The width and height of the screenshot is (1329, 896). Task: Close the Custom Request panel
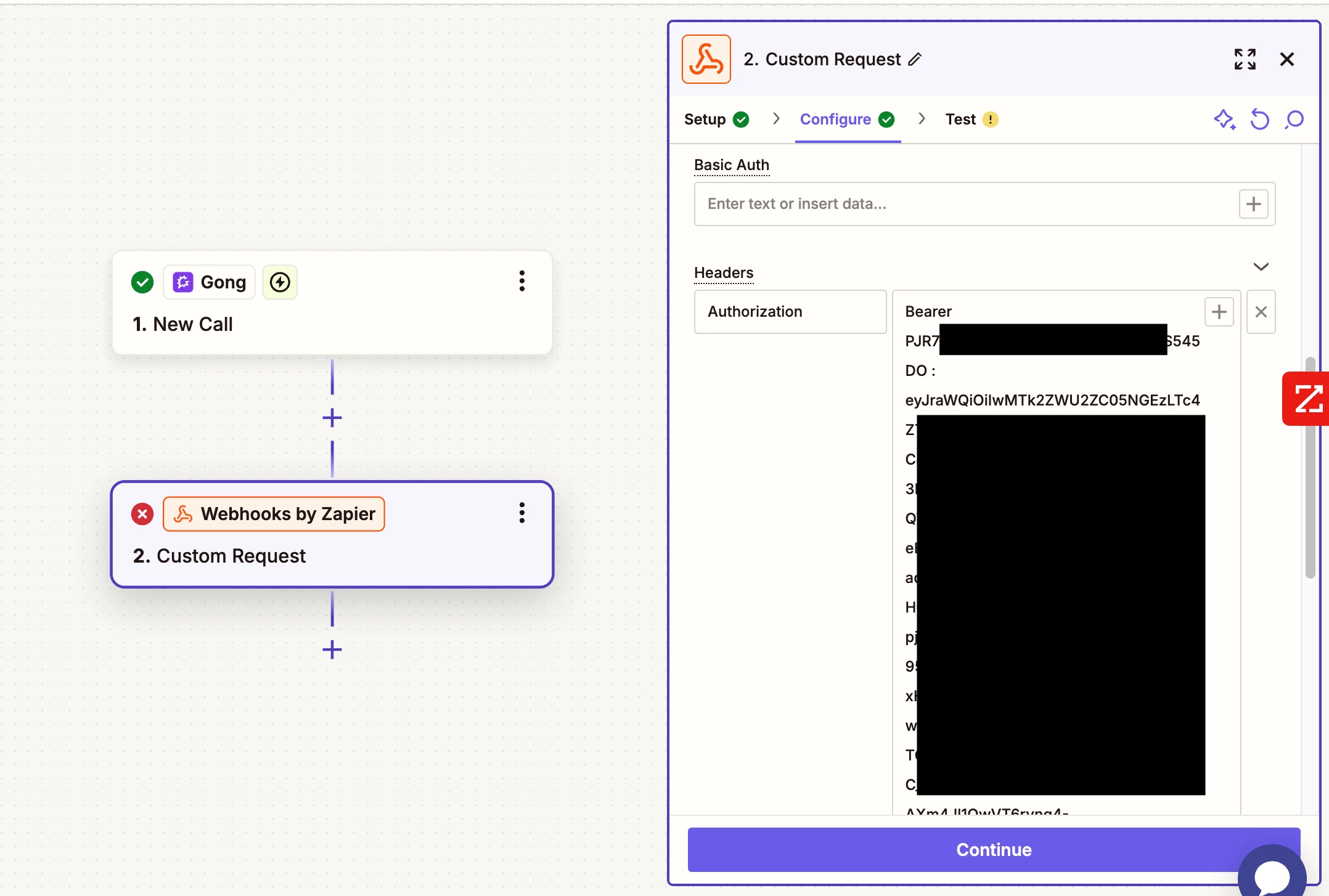tap(1286, 59)
